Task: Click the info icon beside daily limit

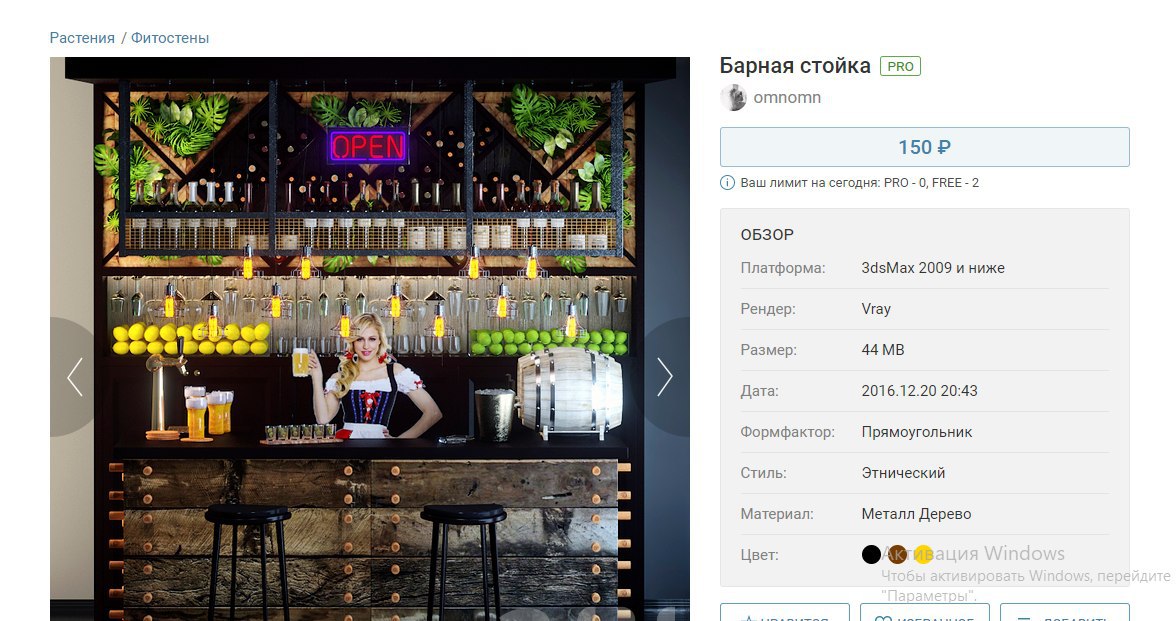Action: pyautogui.click(x=727, y=182)
